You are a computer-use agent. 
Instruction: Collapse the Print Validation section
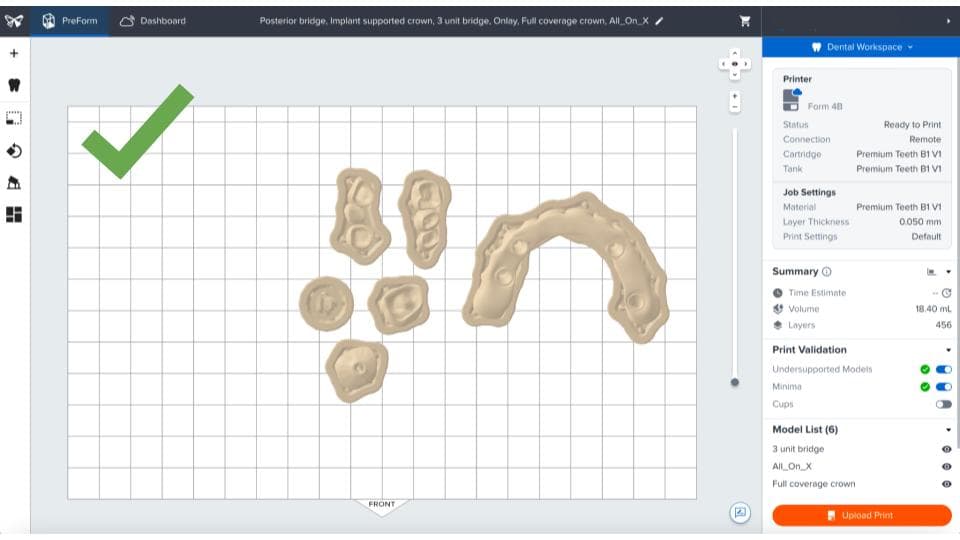tap(948, 350)
